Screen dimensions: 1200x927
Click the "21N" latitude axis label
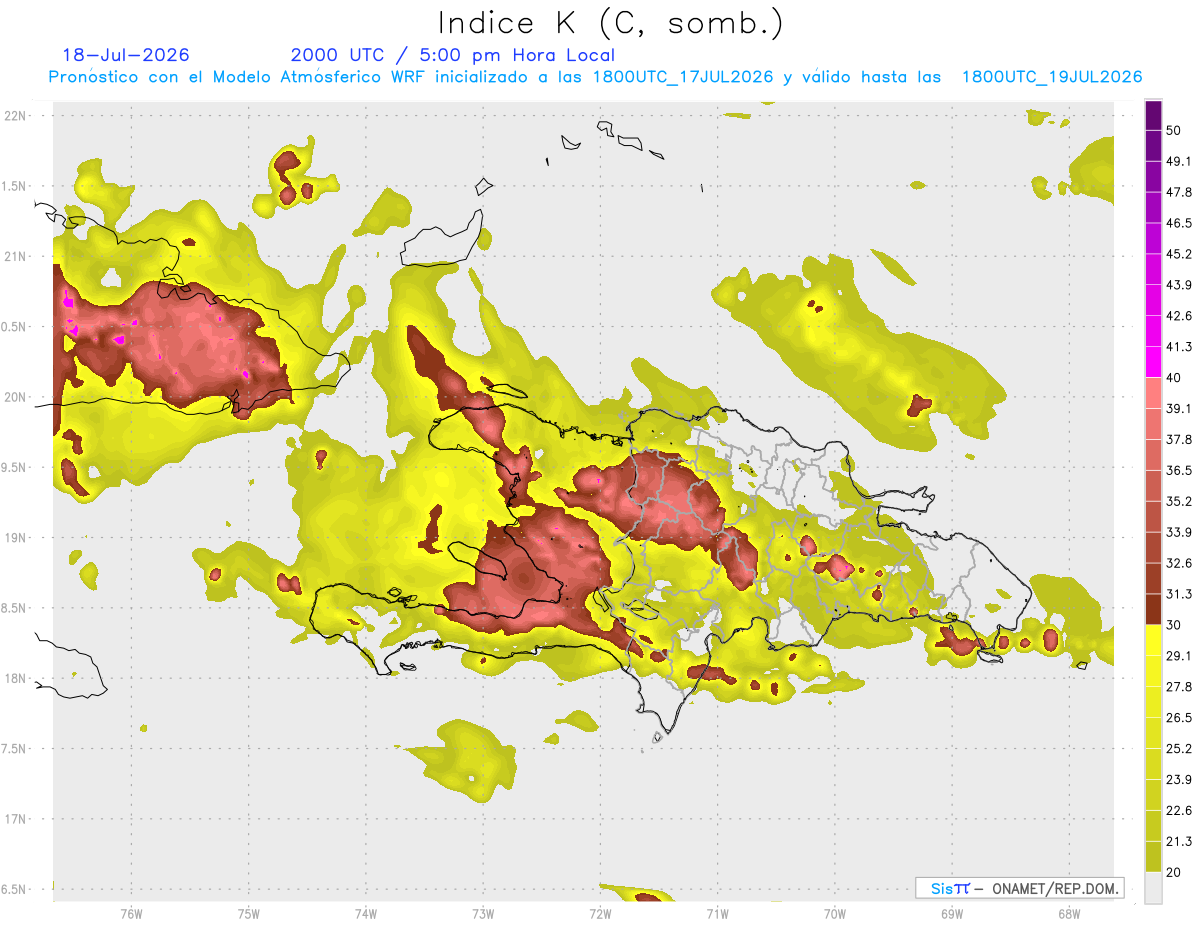tap(15, 256)
